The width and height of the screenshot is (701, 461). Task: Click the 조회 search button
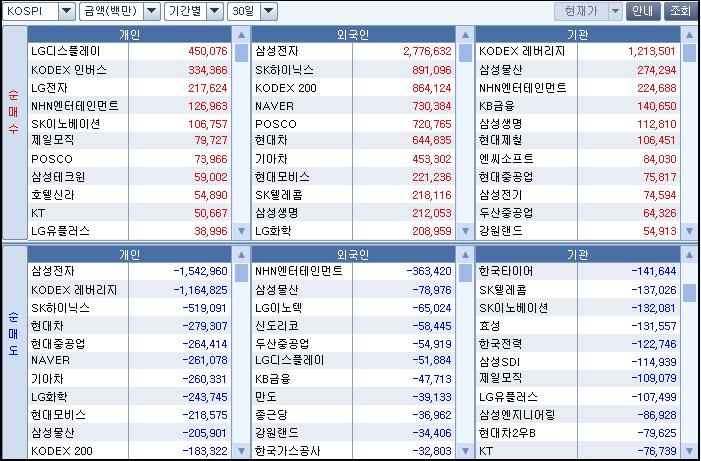pyautogui.click(x=680, y=11)
